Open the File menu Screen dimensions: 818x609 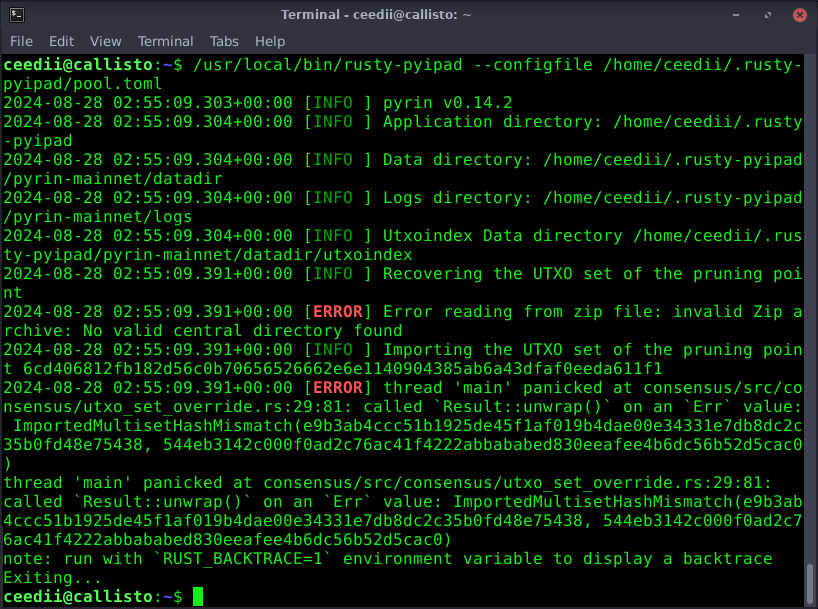point(21,41)
